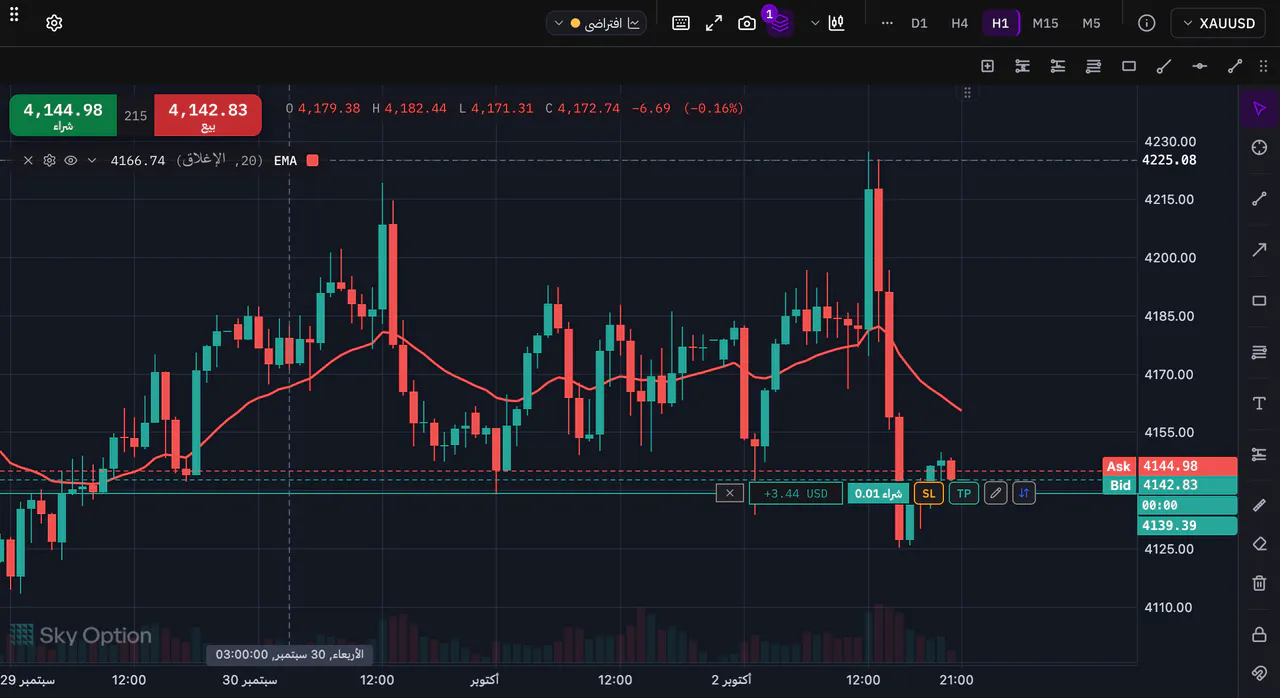Toggle the SL stop loss on order
This screenshot has width=1280, height=698.
(x=929, y=493)
